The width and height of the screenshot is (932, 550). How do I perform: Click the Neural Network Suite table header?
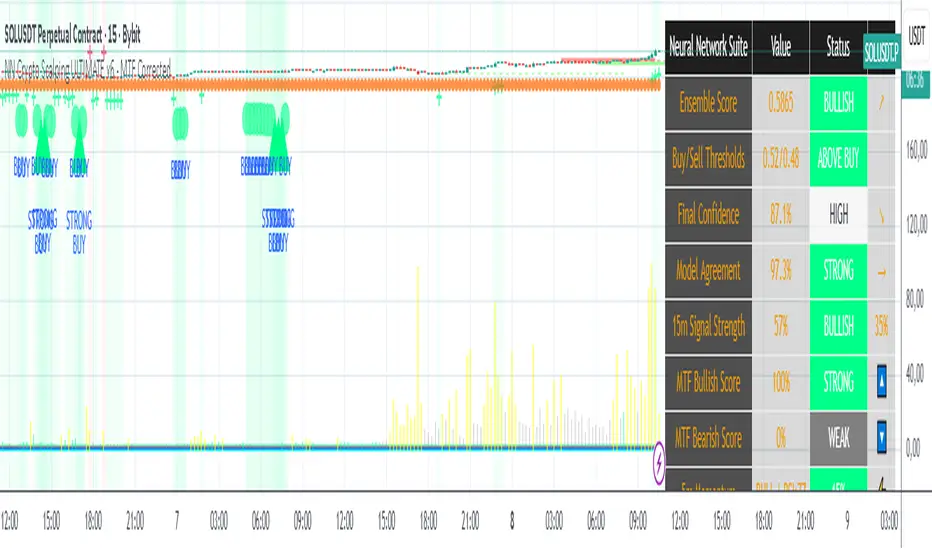709,47
